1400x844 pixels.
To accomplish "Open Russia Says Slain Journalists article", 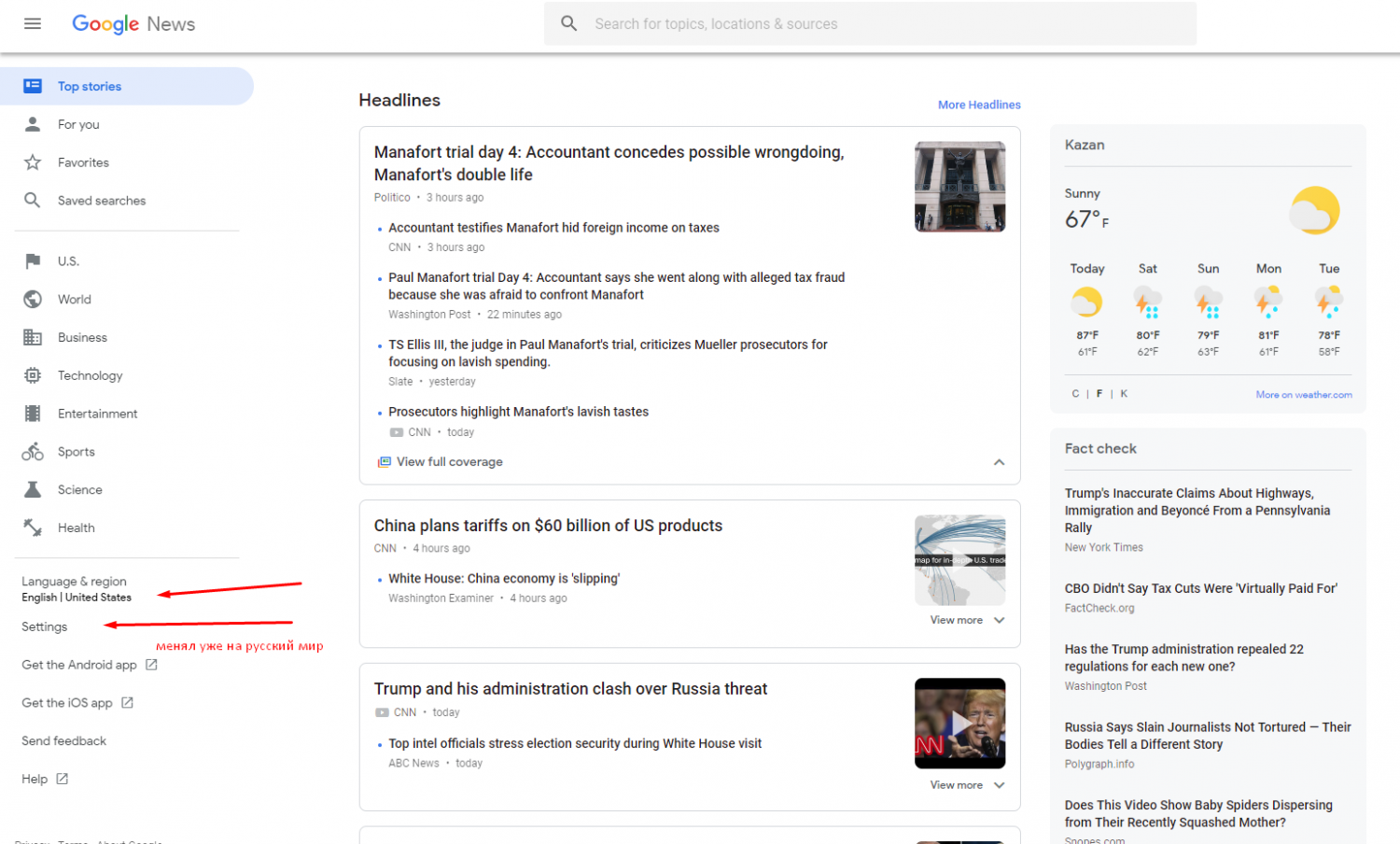I will tap(1208, 736).
